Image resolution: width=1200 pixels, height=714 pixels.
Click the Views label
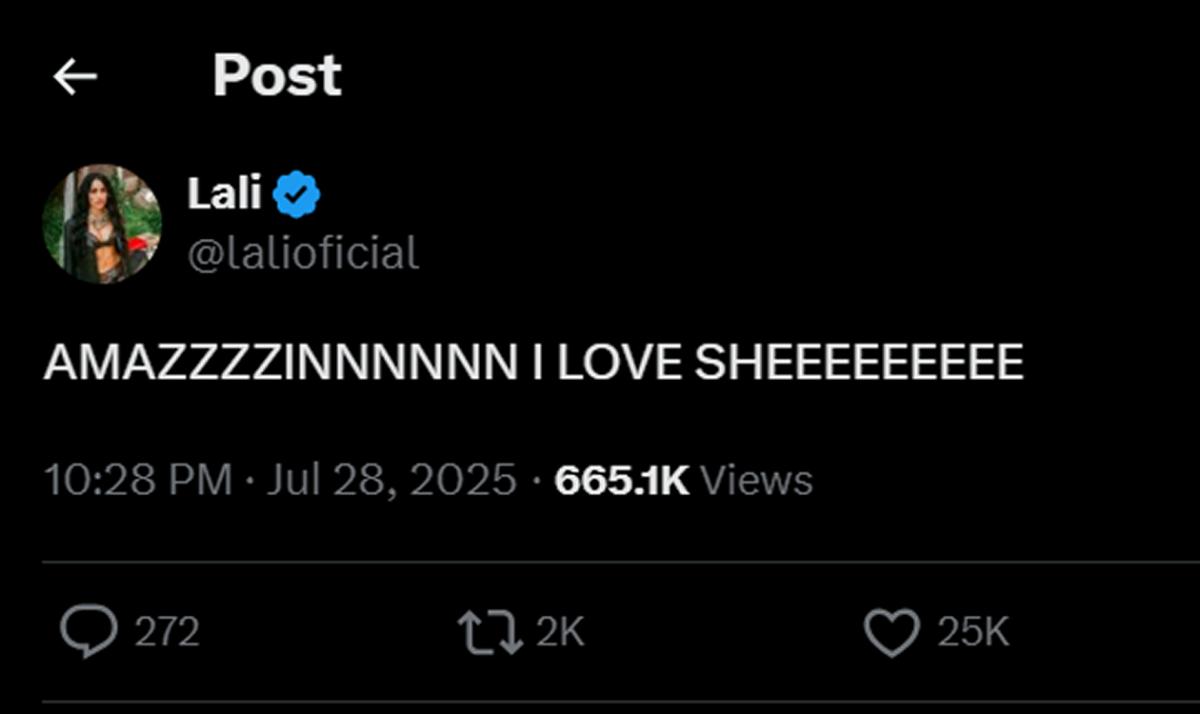coord(756,480)
